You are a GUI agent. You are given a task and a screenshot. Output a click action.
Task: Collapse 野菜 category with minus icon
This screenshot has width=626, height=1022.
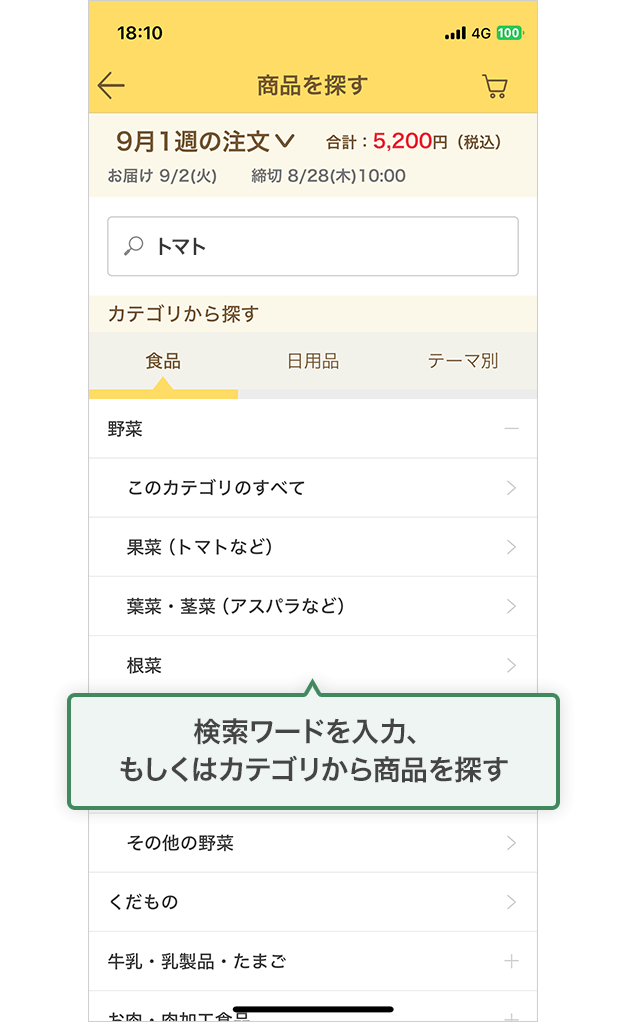point(511,429)
